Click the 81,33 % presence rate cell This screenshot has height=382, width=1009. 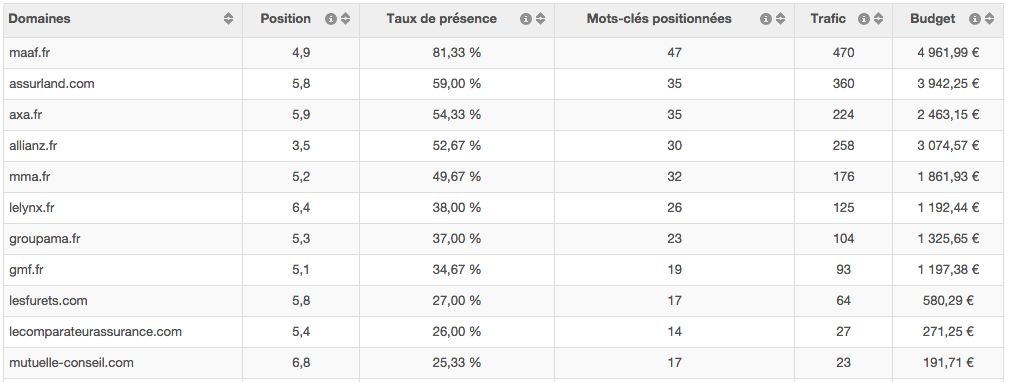[457, 53]
